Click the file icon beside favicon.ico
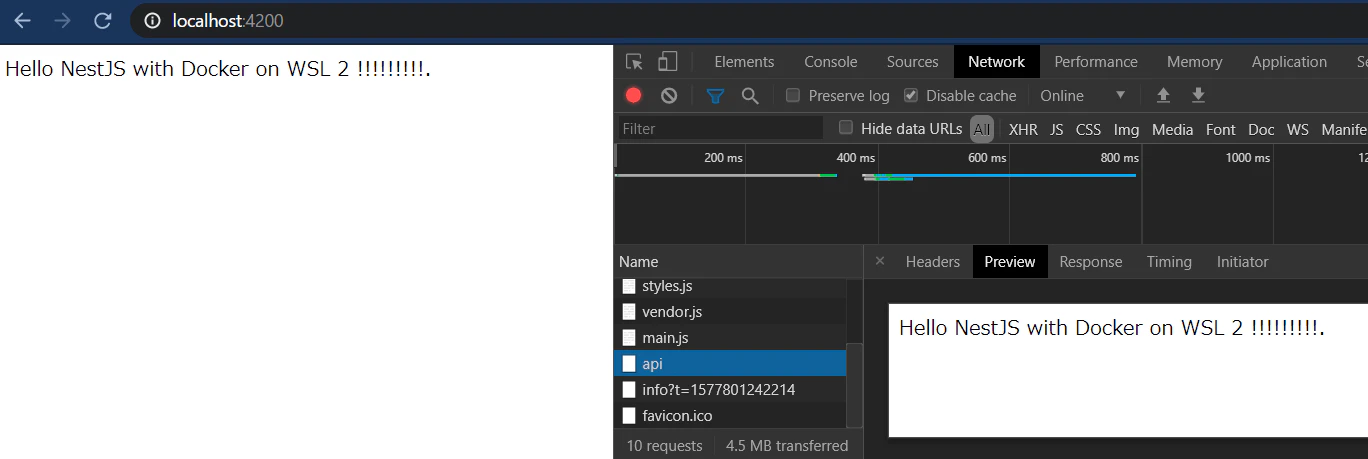1368x459 pixels. 629,416
